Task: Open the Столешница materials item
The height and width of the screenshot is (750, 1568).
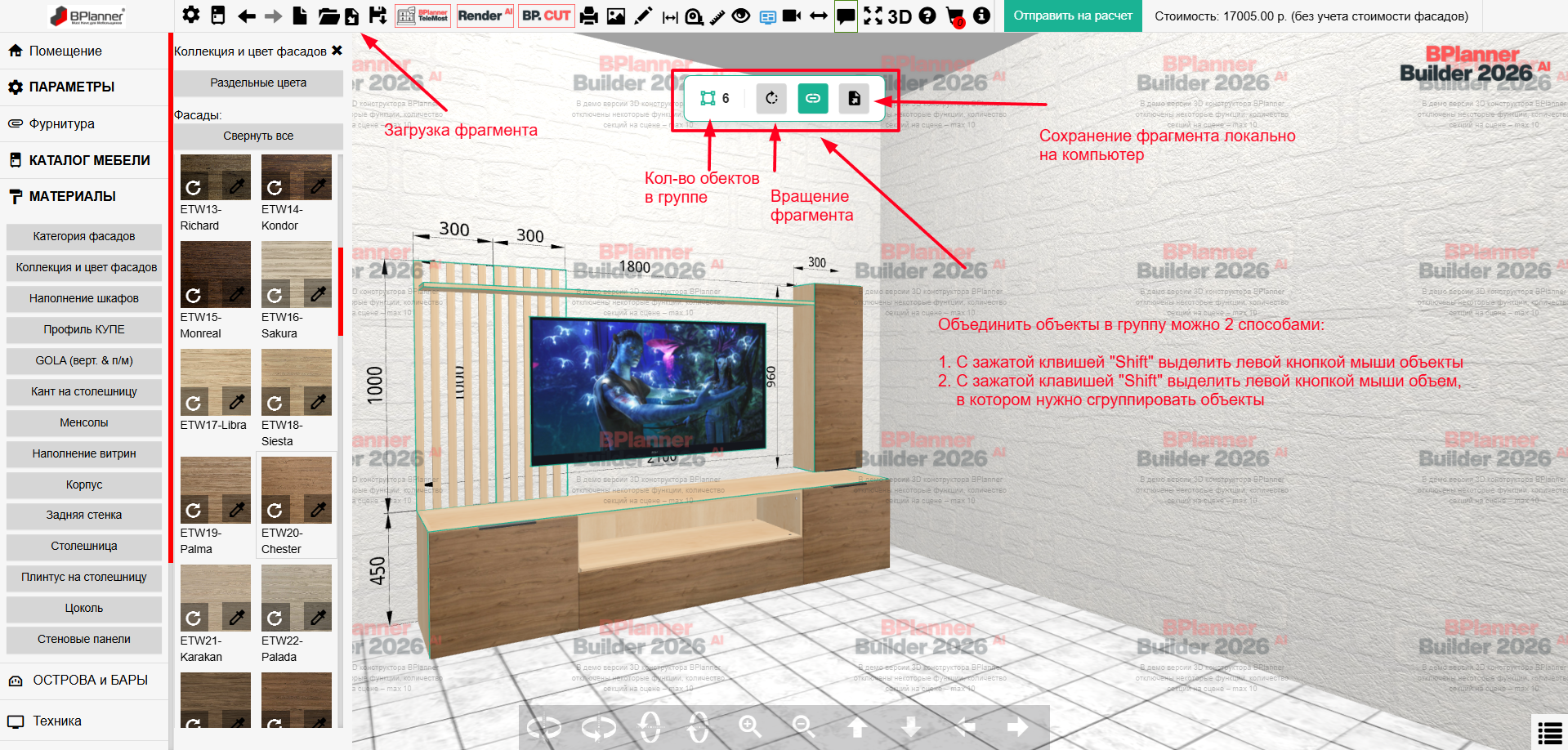Action: (x=84, y=546)
